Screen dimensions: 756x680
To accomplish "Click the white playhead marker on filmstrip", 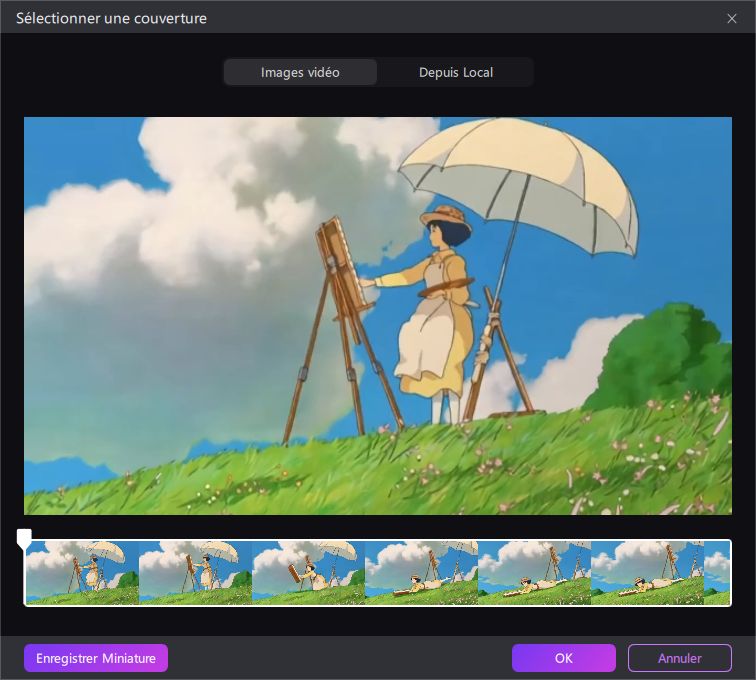I will (x=24, y=538).
